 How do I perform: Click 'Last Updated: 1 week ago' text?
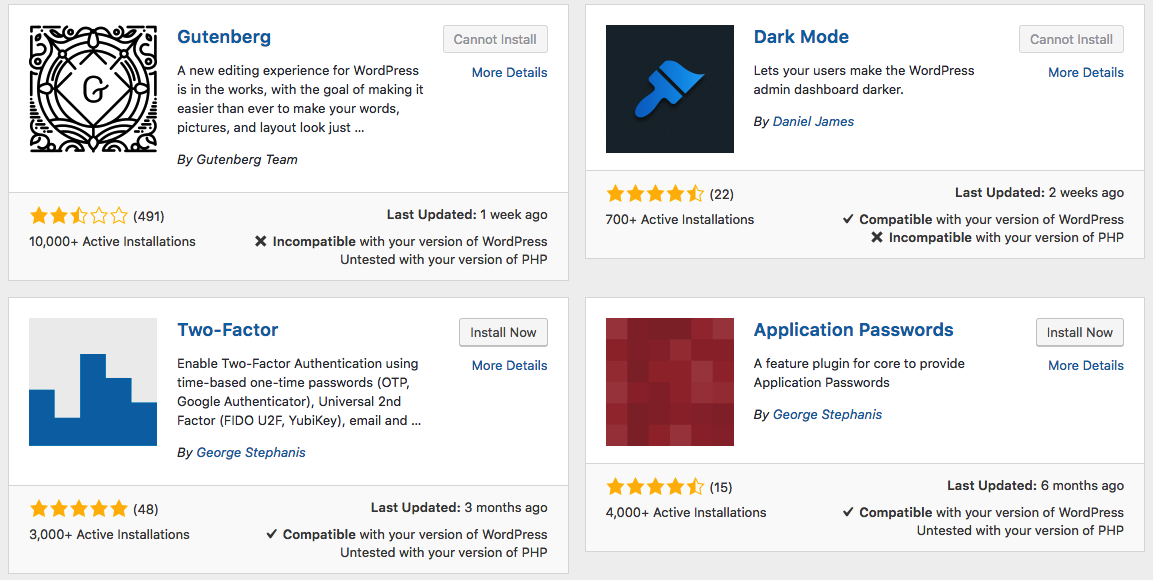pyautogui.click(x=467, y=215)
